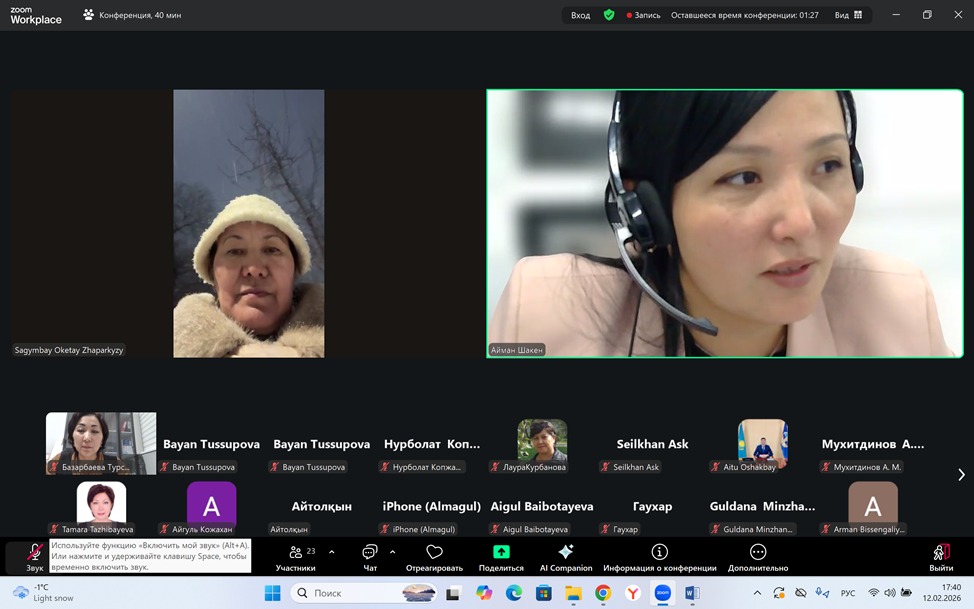
Task: Leave the meeting with Выйти button
Action: pos(941,556)
